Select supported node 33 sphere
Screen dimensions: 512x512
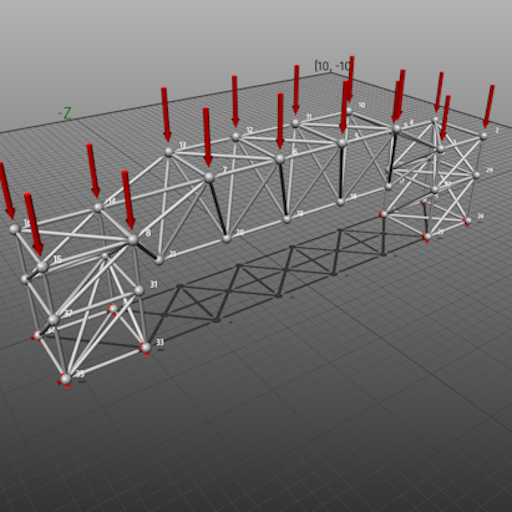pos(146,347)
